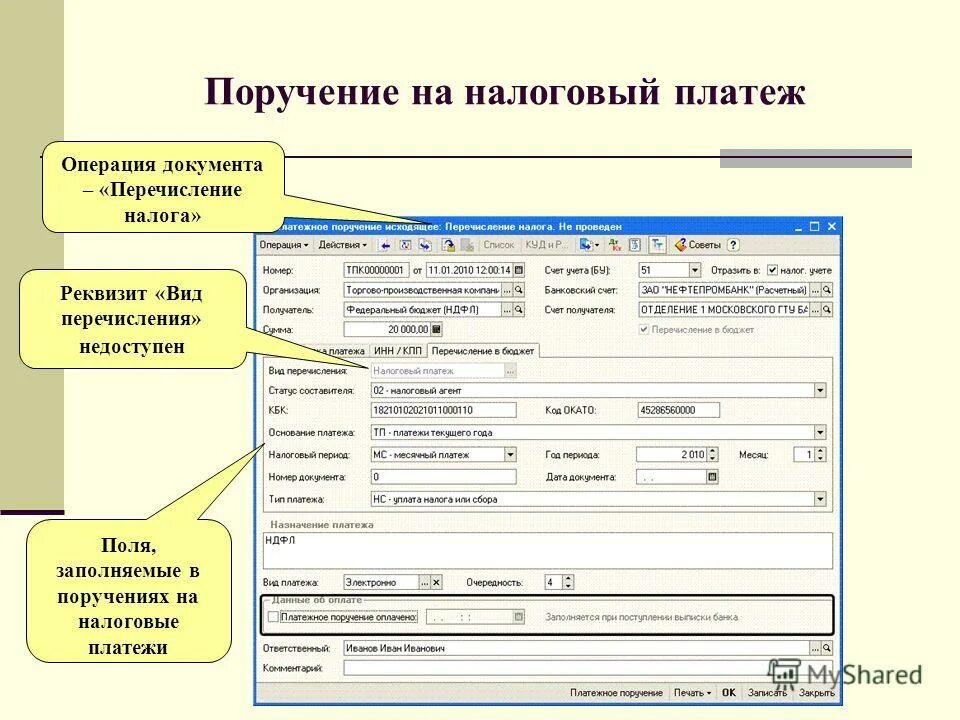
Task: Click the ... selection button for Получатель
Action: tap(507, 309)
